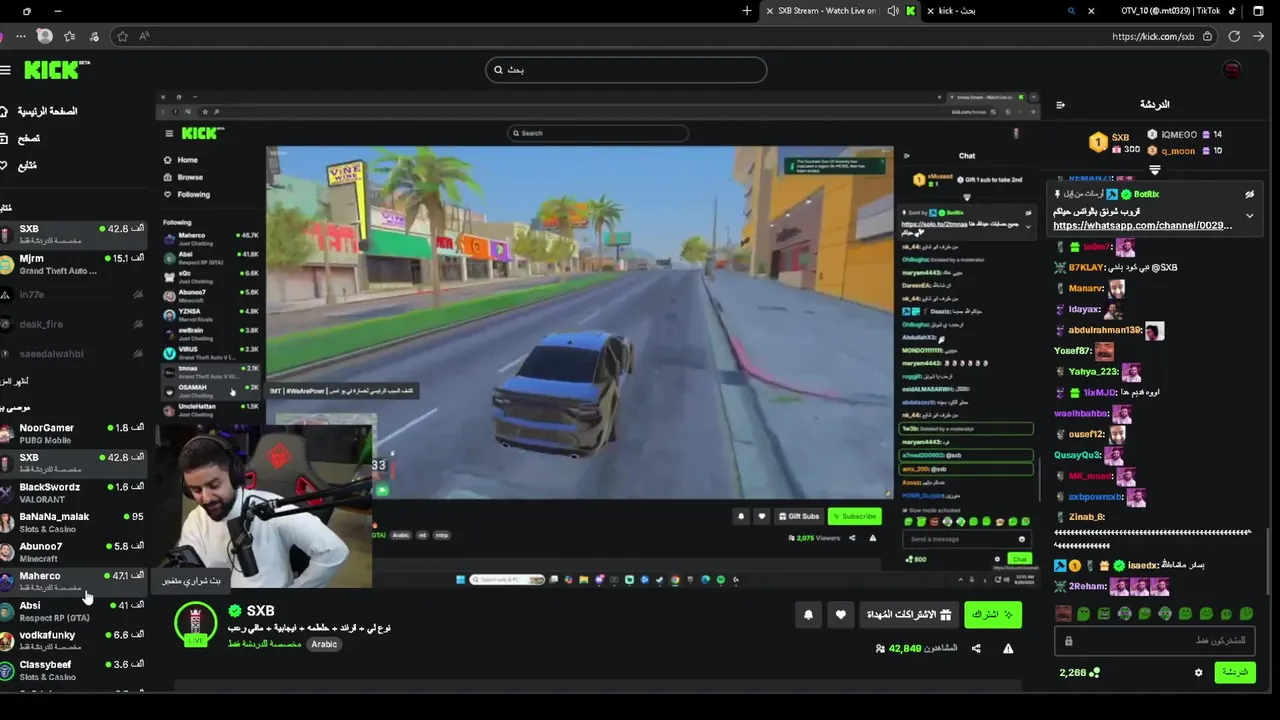The image size is (1280, 720).
Task: Open vodkafunky channel in sidebar
Action: coord(74,640)
